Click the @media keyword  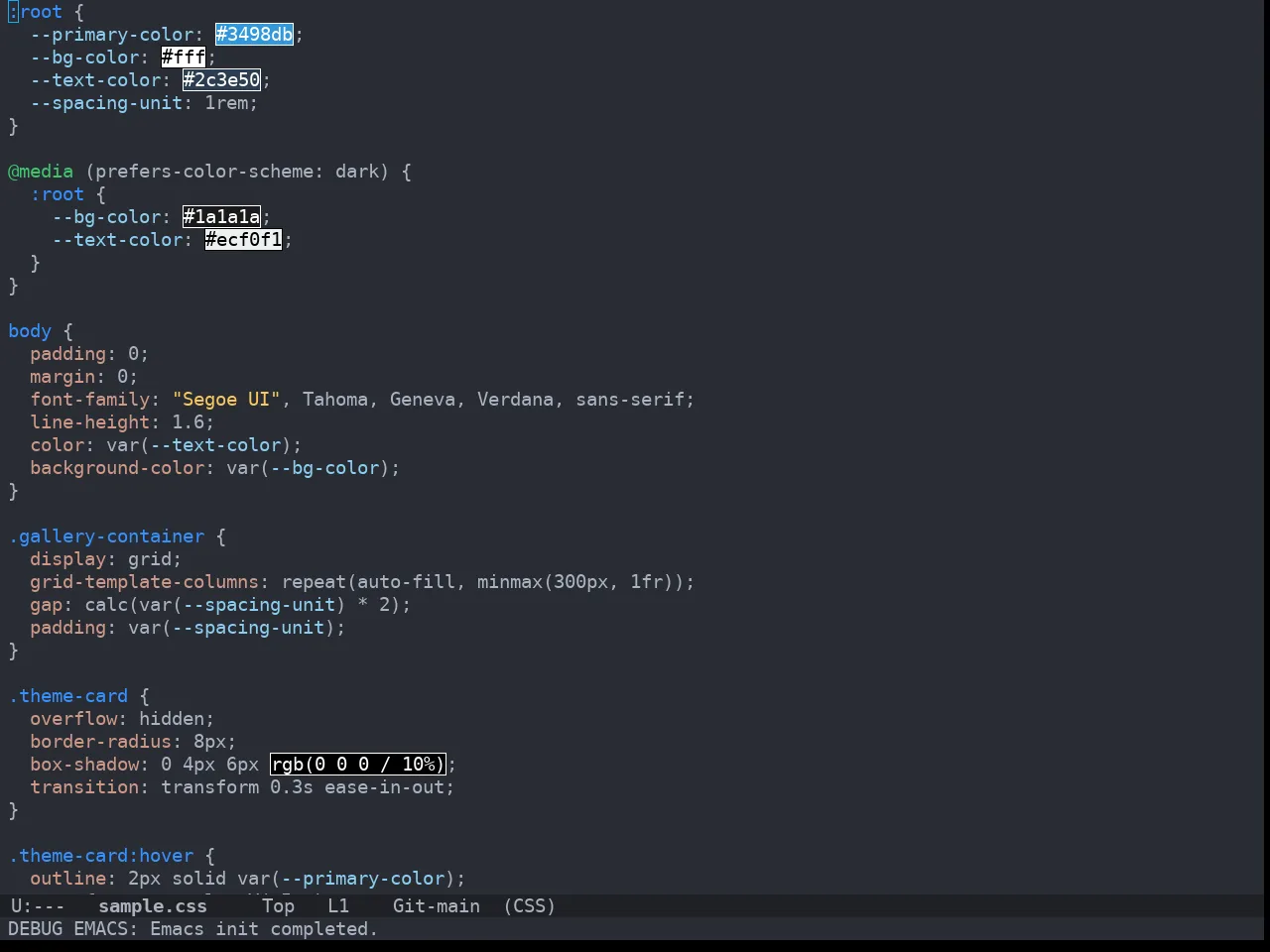click(41, 172)
